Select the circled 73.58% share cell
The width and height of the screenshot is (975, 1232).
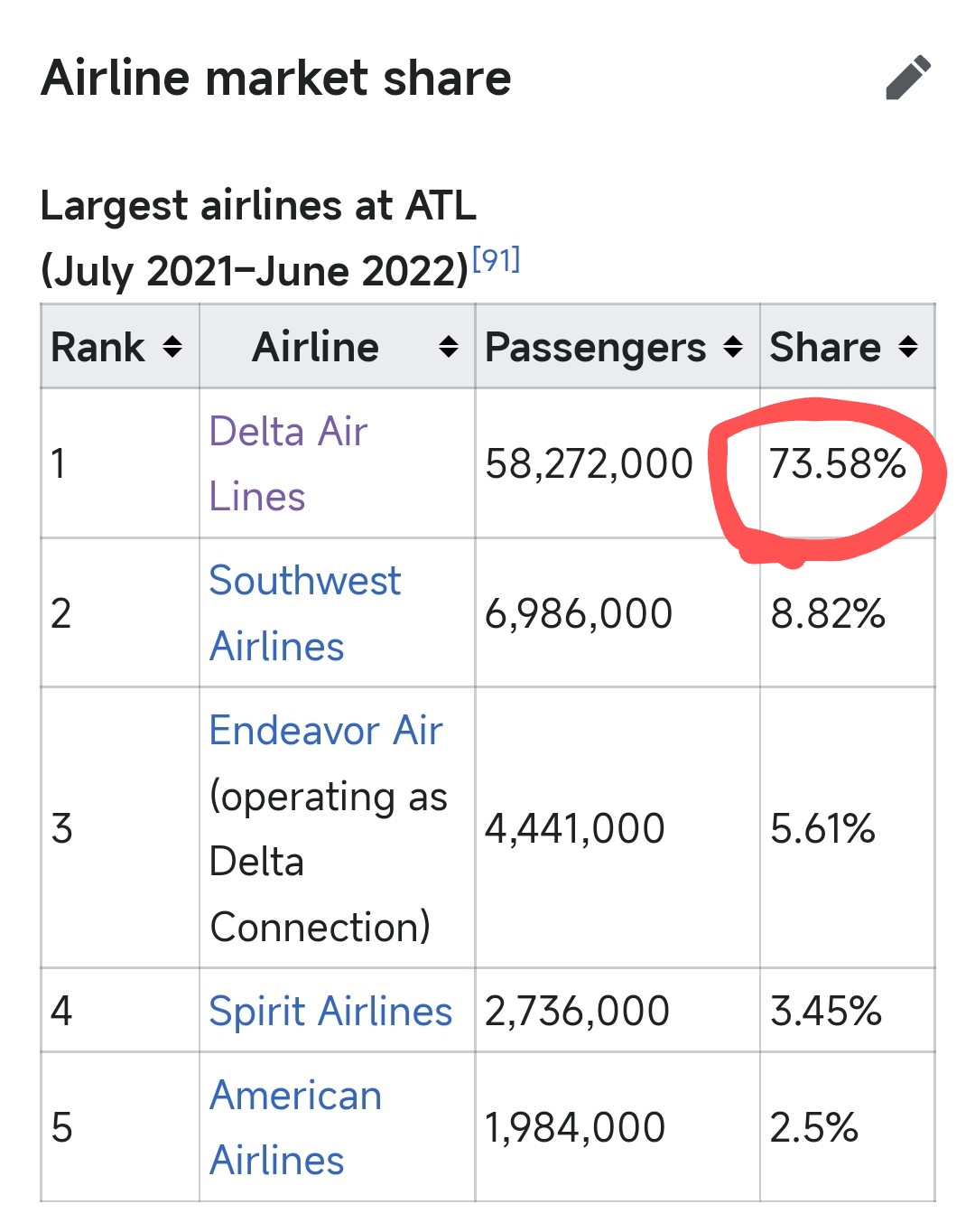click(x=837, y=464)
